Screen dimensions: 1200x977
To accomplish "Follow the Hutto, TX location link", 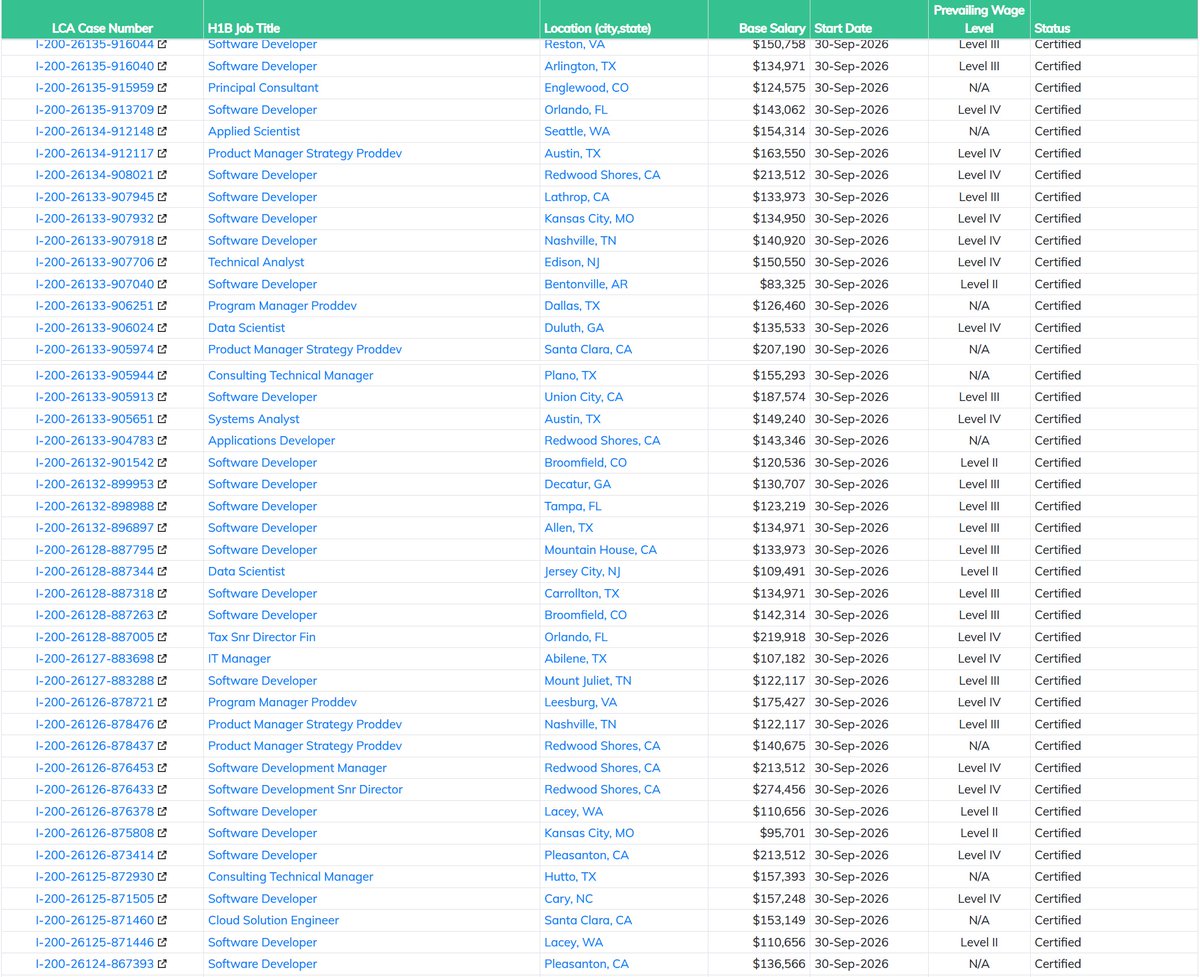I will [x=572, y=877].
